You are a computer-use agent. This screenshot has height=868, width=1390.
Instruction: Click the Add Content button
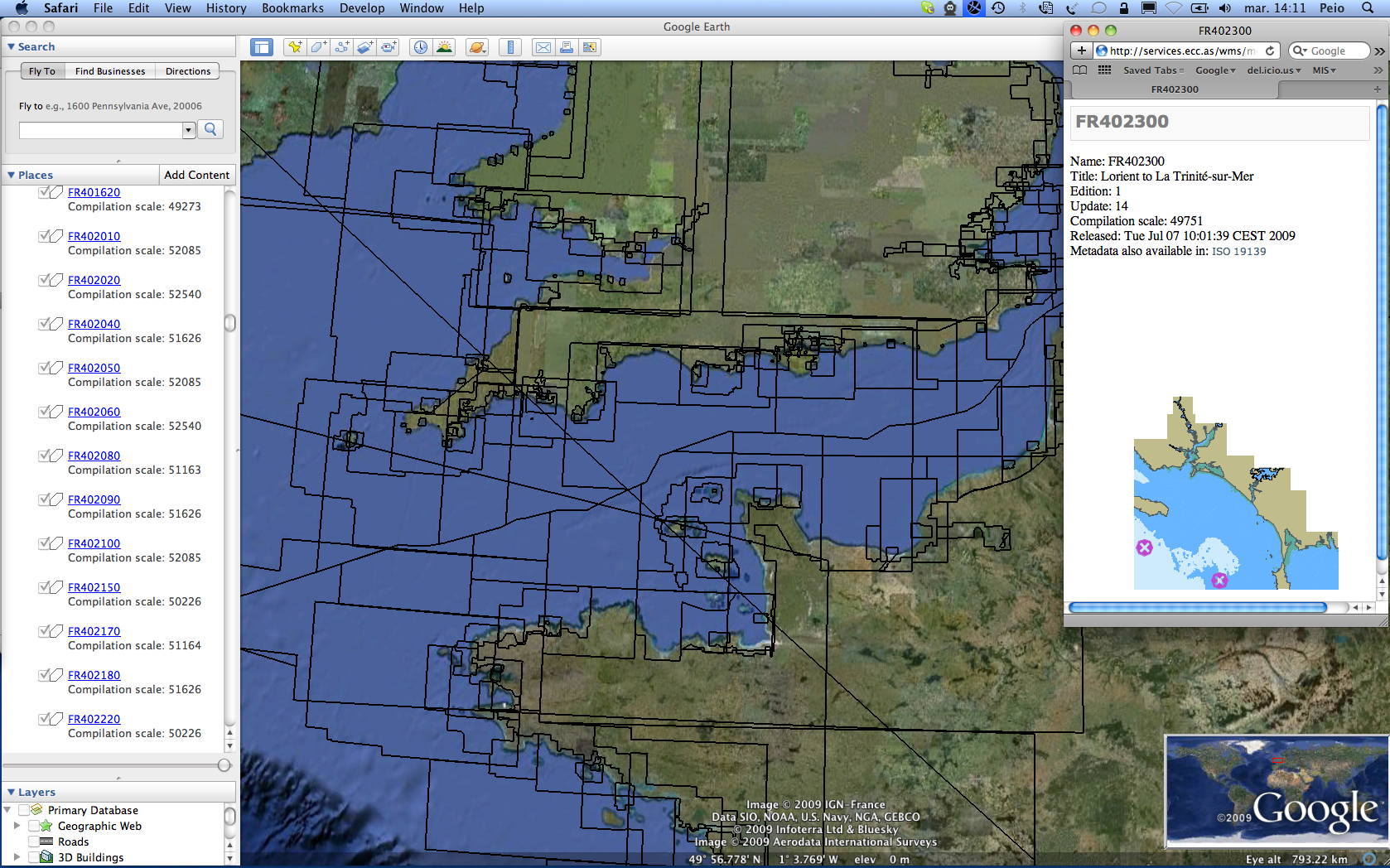point(197,175)
